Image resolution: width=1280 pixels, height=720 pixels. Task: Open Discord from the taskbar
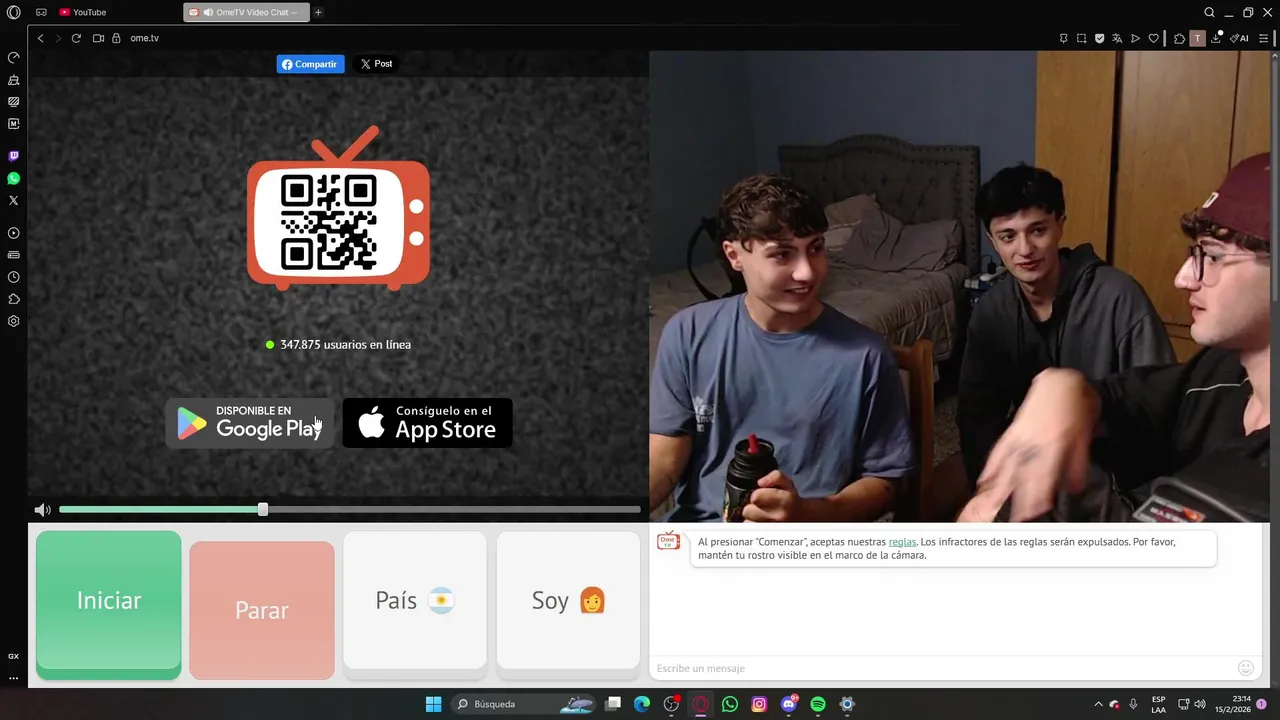pos(789,704)
